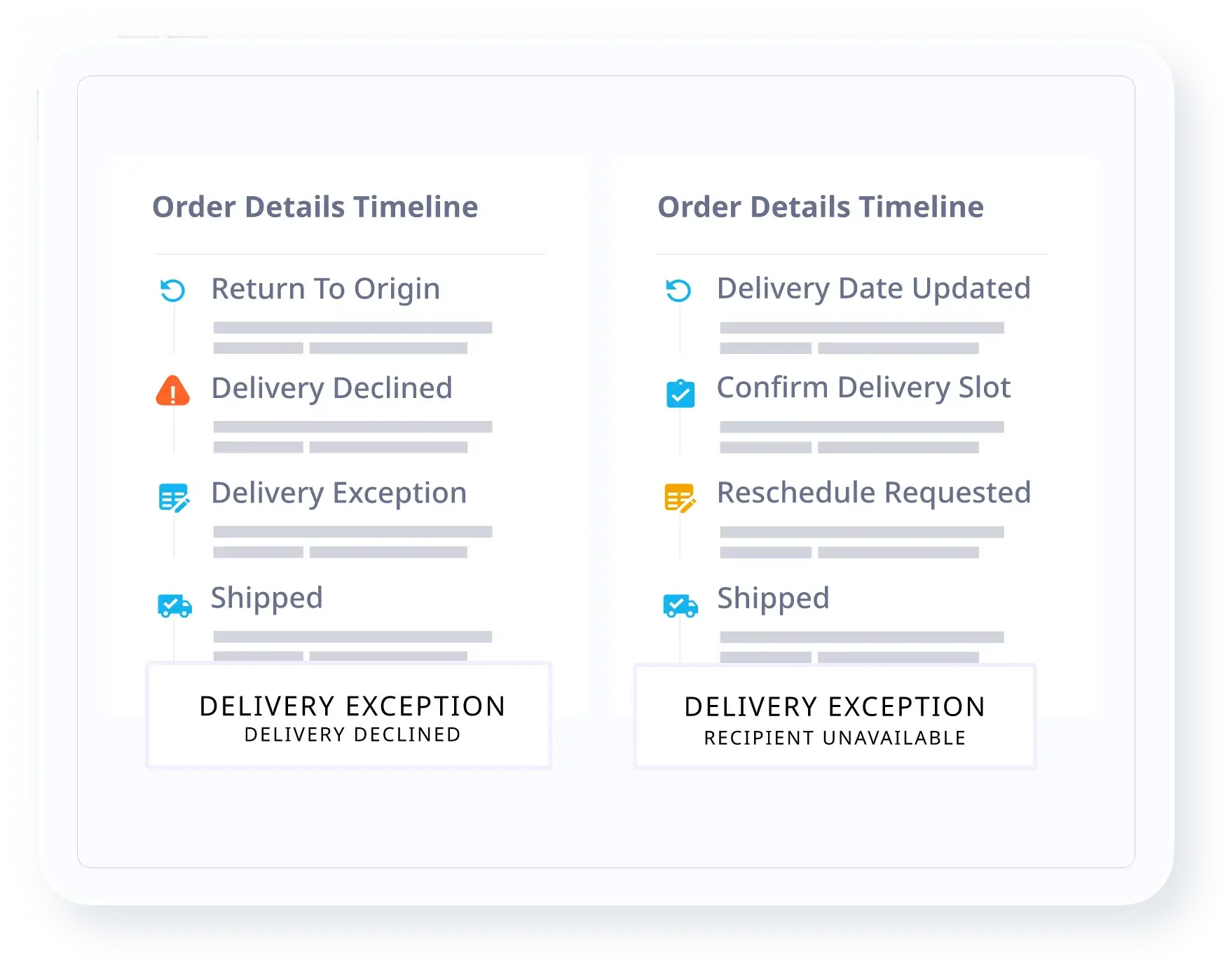Open the Delivery Exception timeline entry

point(338,493)
